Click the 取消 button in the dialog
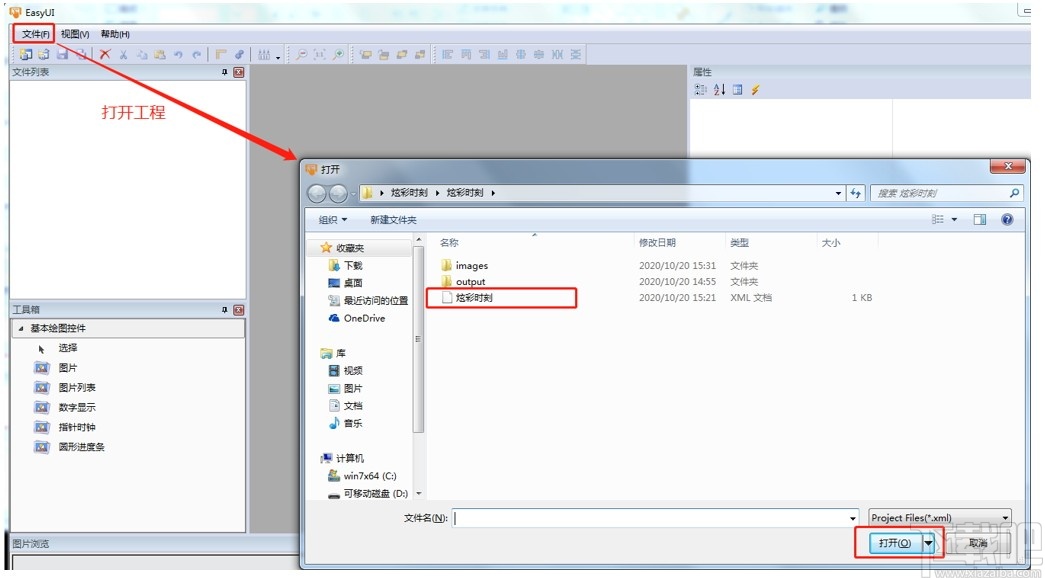Screen dimensions: 1045x578 [x=978, y=543]
